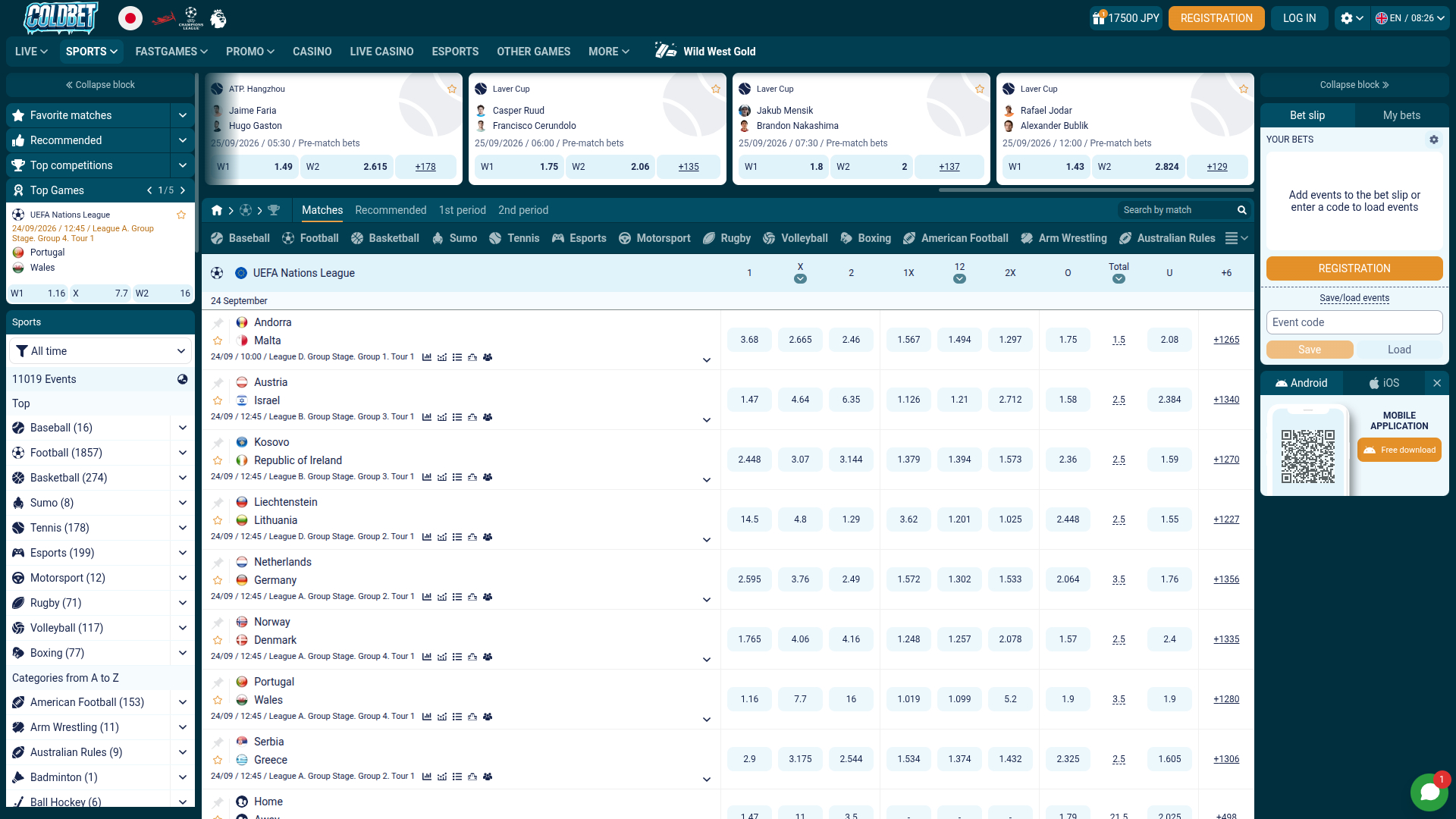This screenshot has width=1456, height=819.
Task: Open the live chat bubble
Action: (1429, 792)
